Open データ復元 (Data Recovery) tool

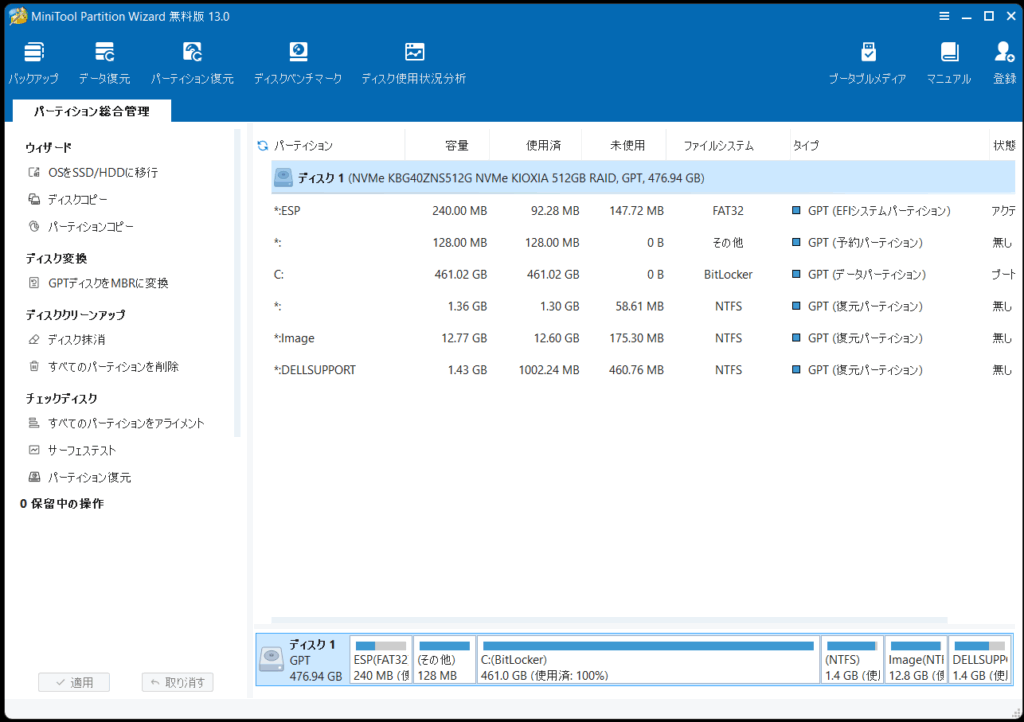click(104, 62)
